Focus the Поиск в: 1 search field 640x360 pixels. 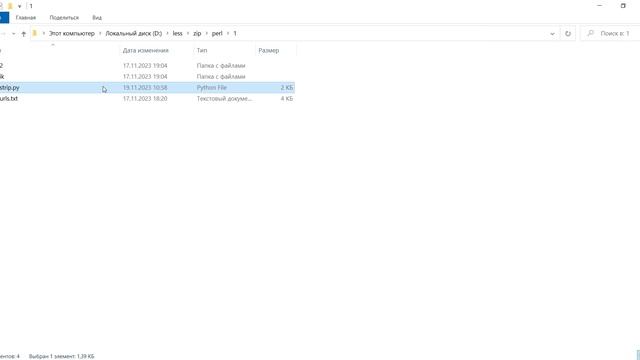point(611,33)
